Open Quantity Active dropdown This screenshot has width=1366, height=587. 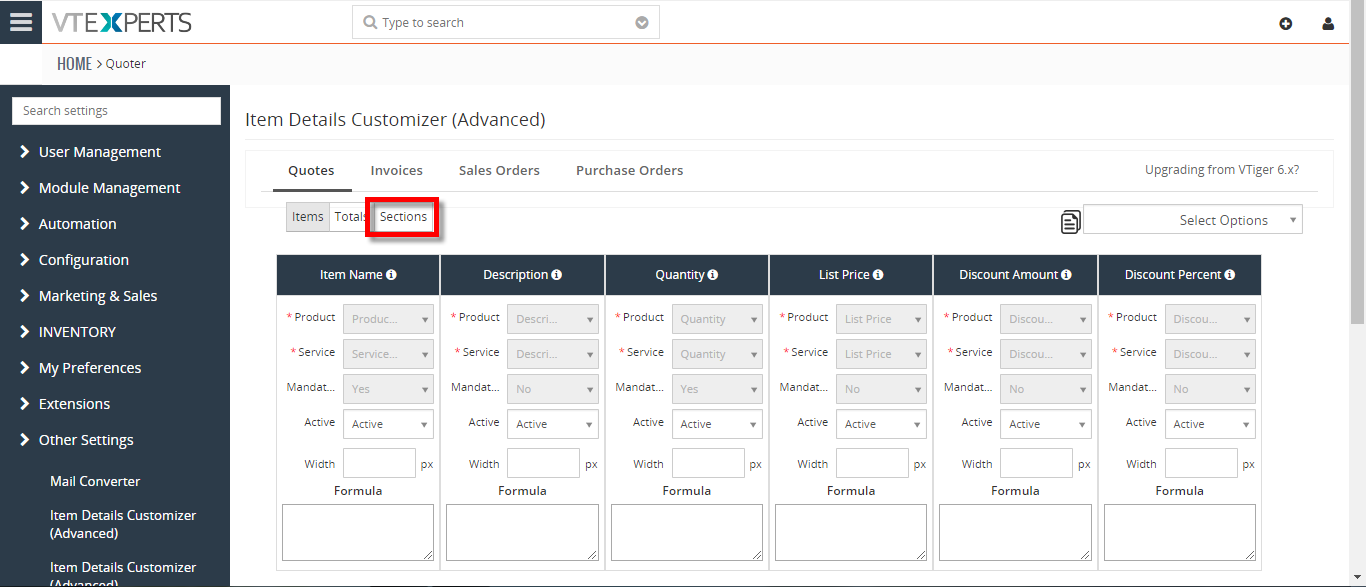717,424
